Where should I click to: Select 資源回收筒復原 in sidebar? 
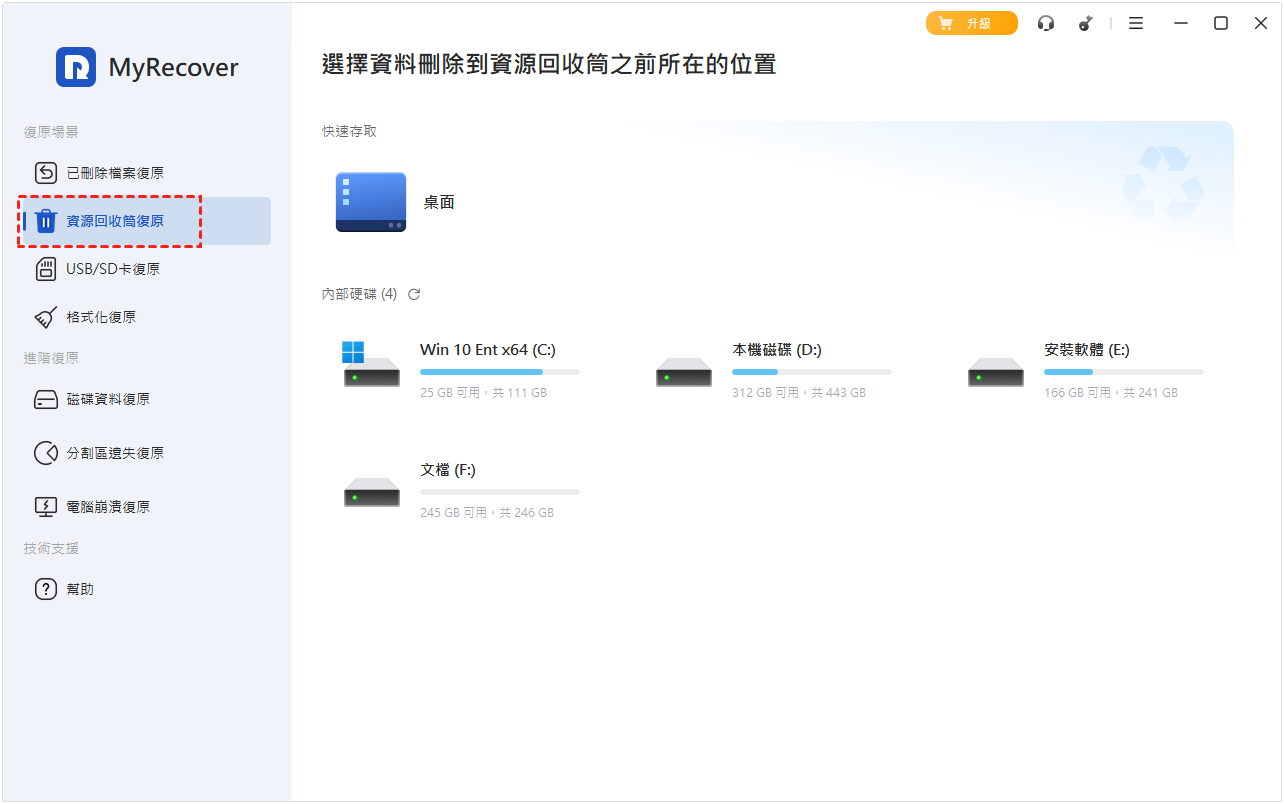pos(114,221)
